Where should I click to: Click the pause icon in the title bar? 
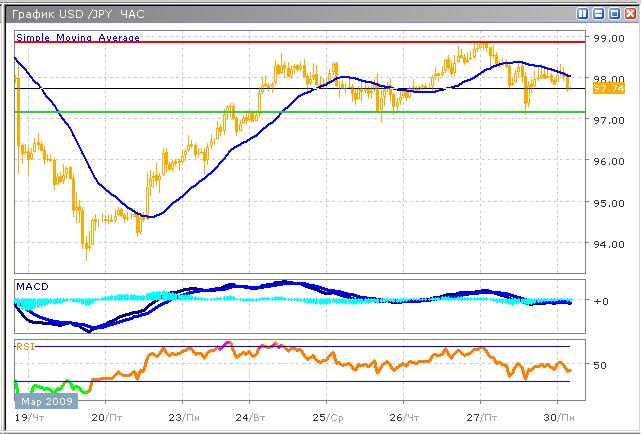pos(583,13)
